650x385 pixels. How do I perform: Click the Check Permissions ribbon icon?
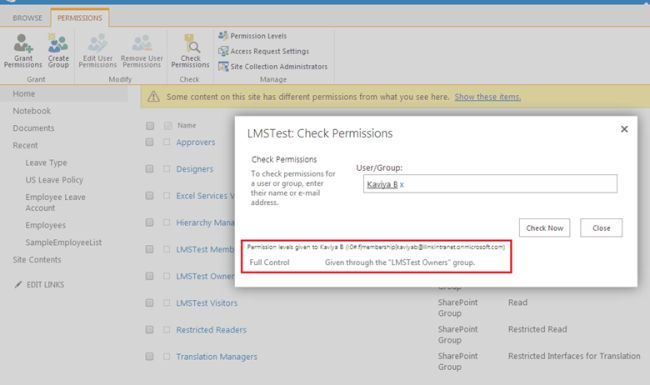pyautogui.click(x=191, y=43)
